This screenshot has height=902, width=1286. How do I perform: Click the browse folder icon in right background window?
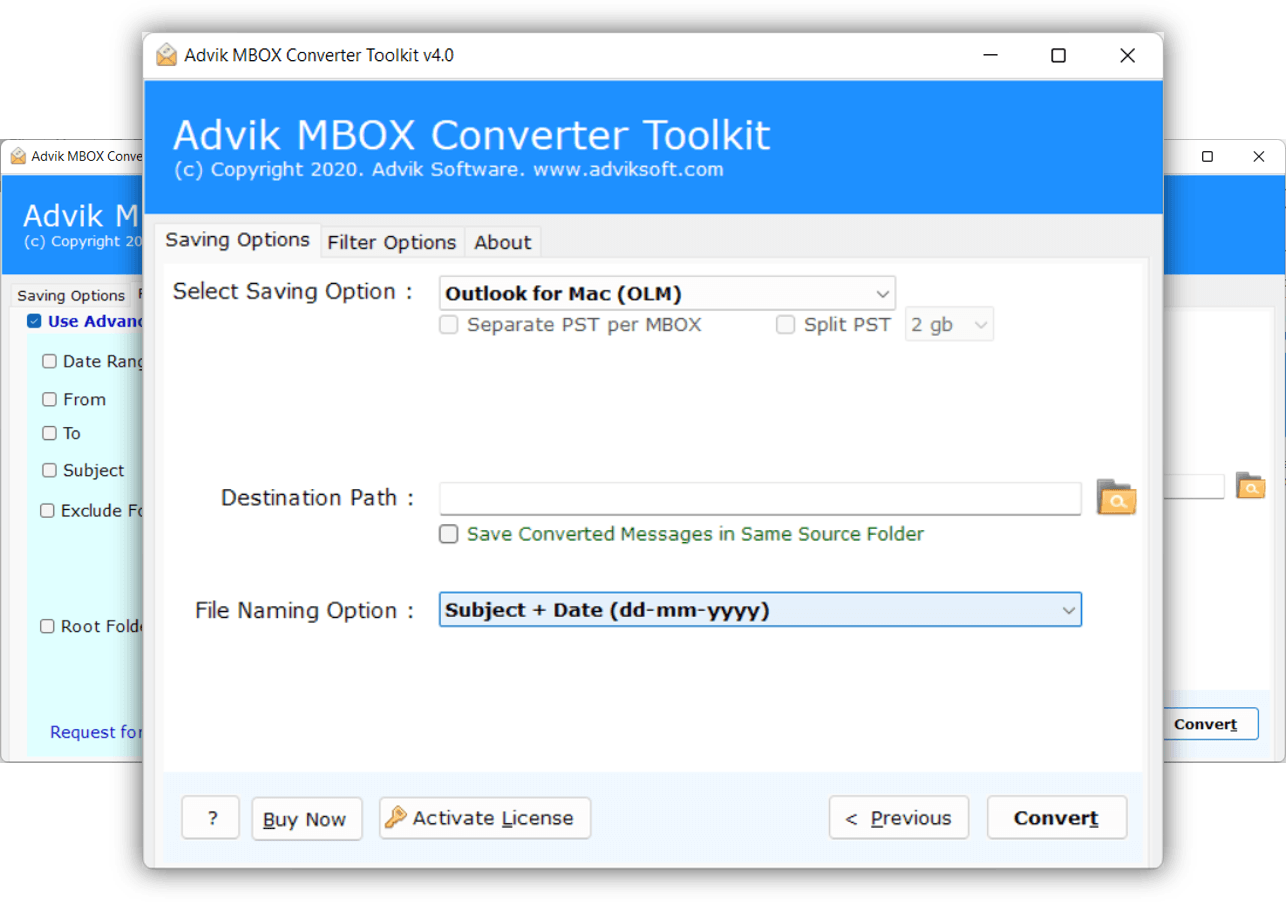(1250, 486)
